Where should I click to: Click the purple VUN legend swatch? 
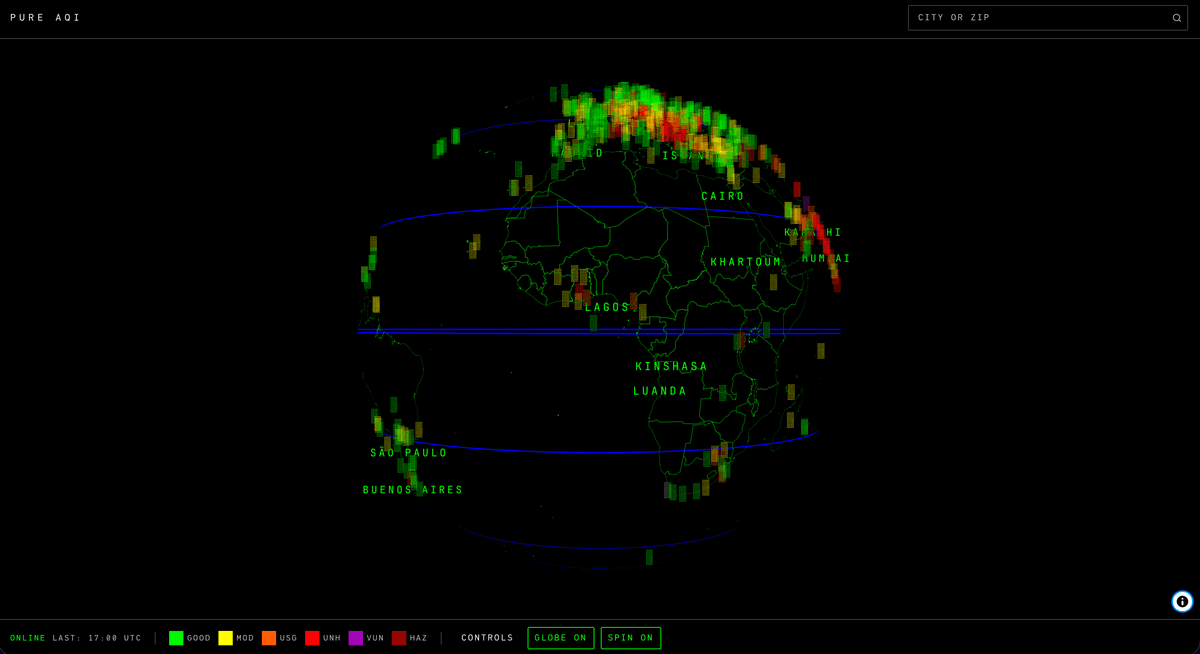click(356, 638)
